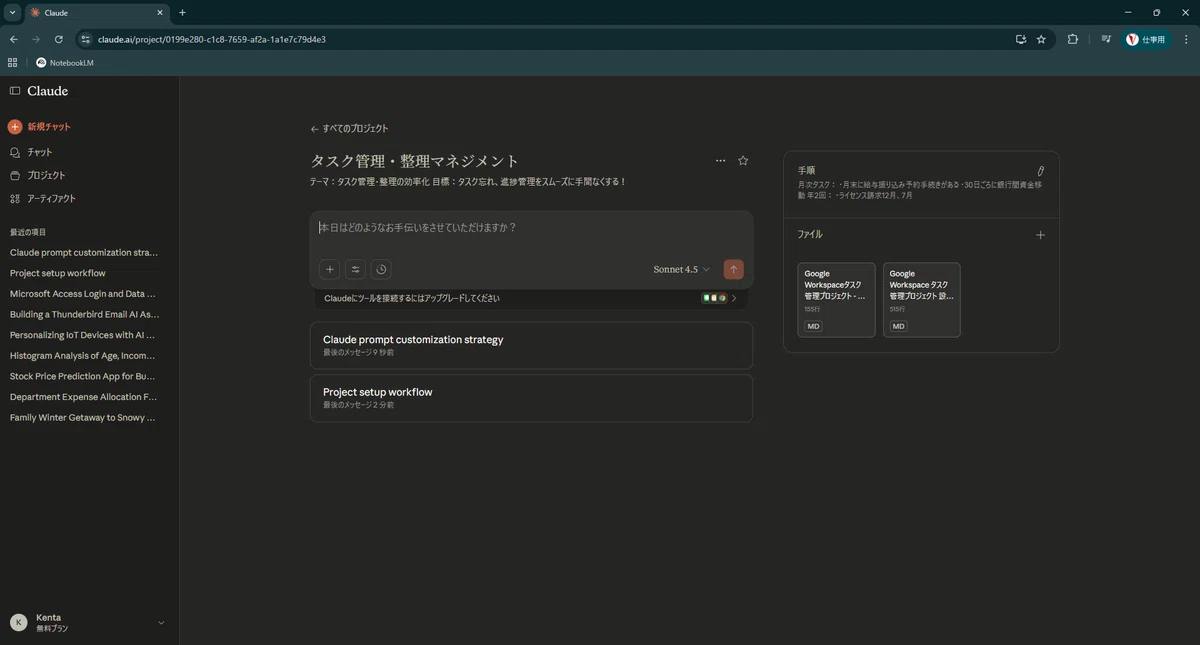Expand the tool connection banner chevron
The height and width of the screenshot is (645, 1200).
coord(735,298)
